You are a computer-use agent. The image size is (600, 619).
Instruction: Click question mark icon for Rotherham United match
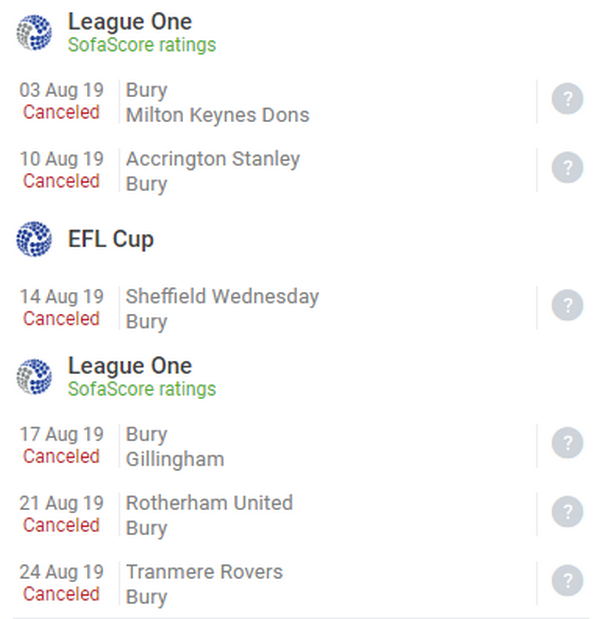[x=567, y=512]
